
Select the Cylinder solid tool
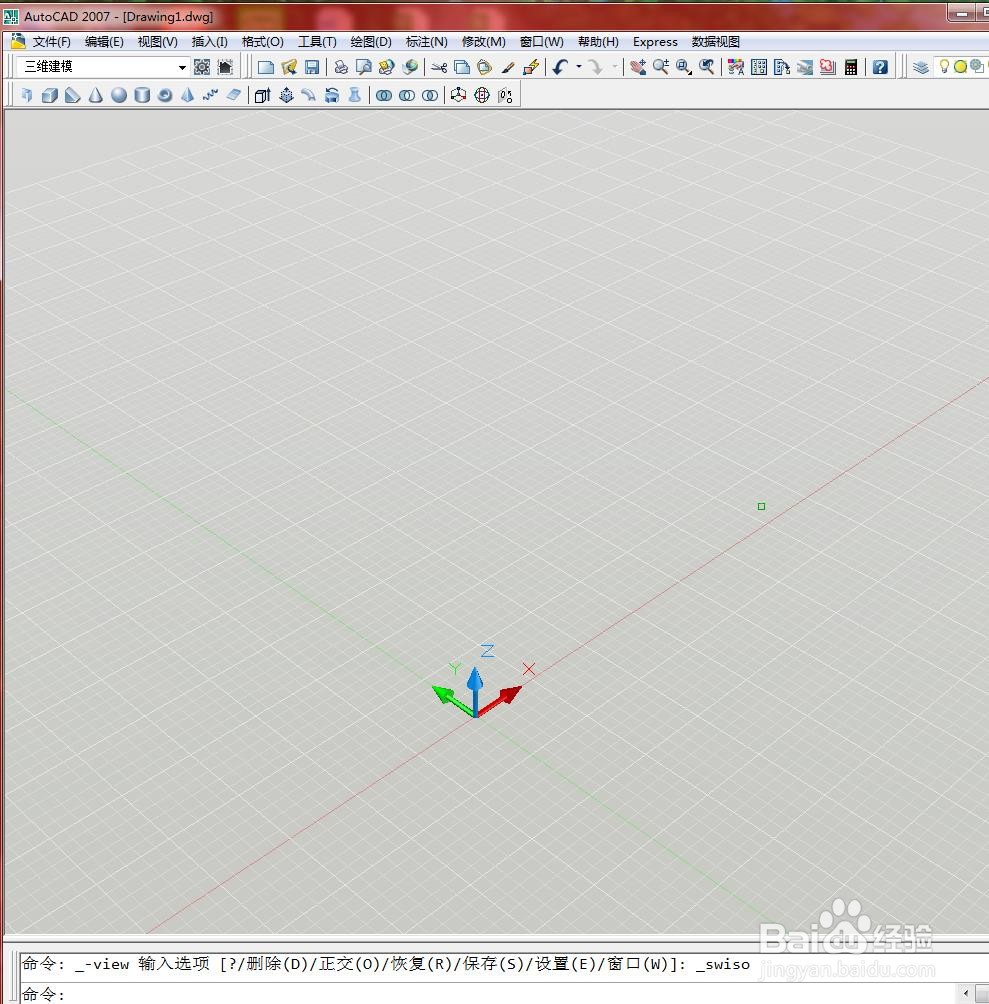(141, 95)
